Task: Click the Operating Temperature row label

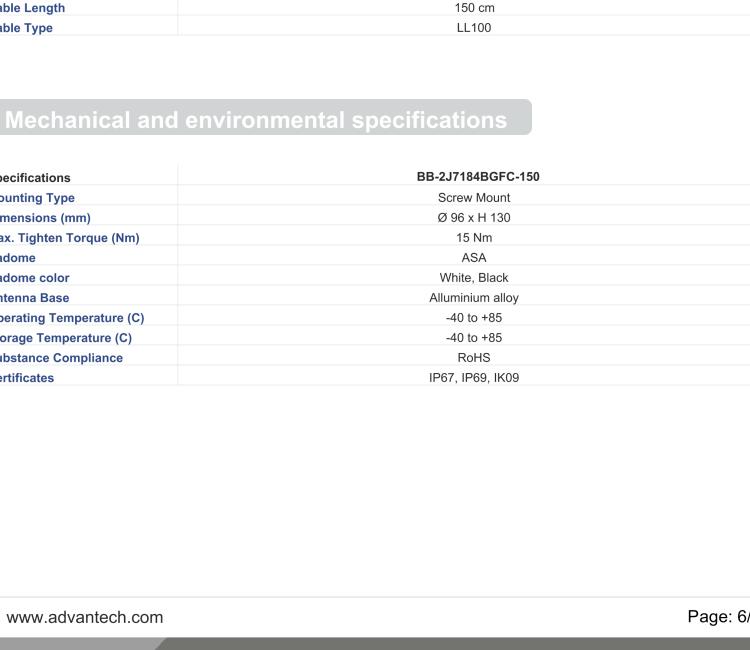Action: [x=72, y=318]
